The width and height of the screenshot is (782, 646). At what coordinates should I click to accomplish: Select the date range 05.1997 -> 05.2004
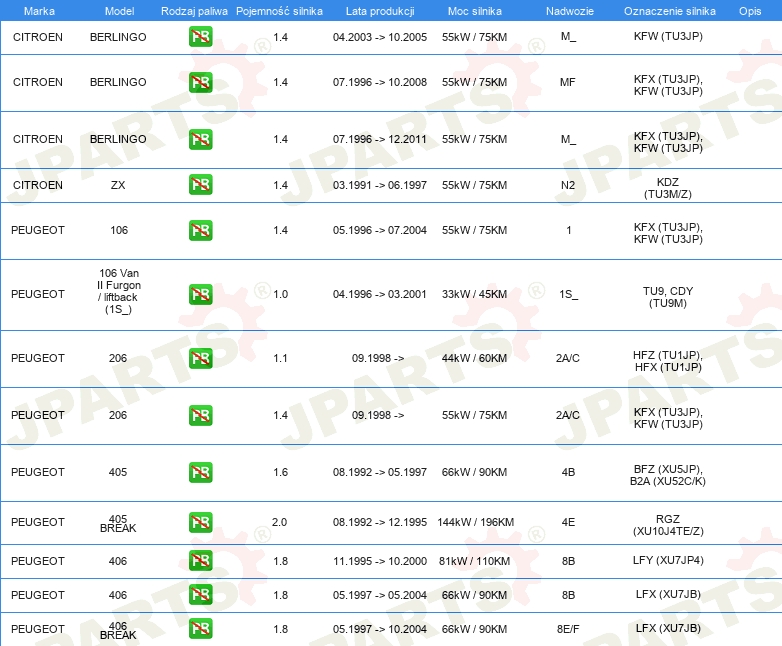point(380,595)
